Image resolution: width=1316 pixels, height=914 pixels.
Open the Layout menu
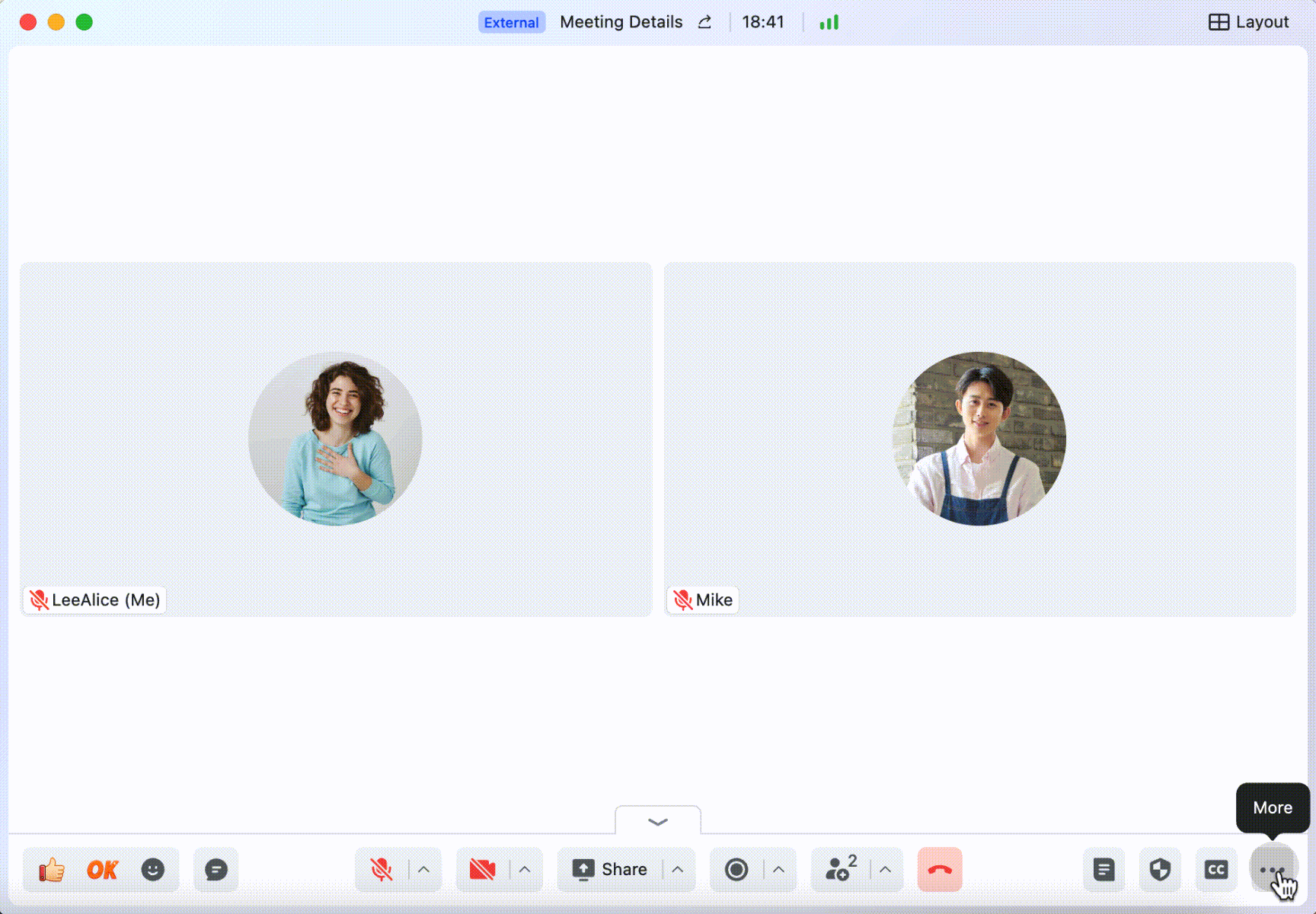click(x=1249, y=23)
